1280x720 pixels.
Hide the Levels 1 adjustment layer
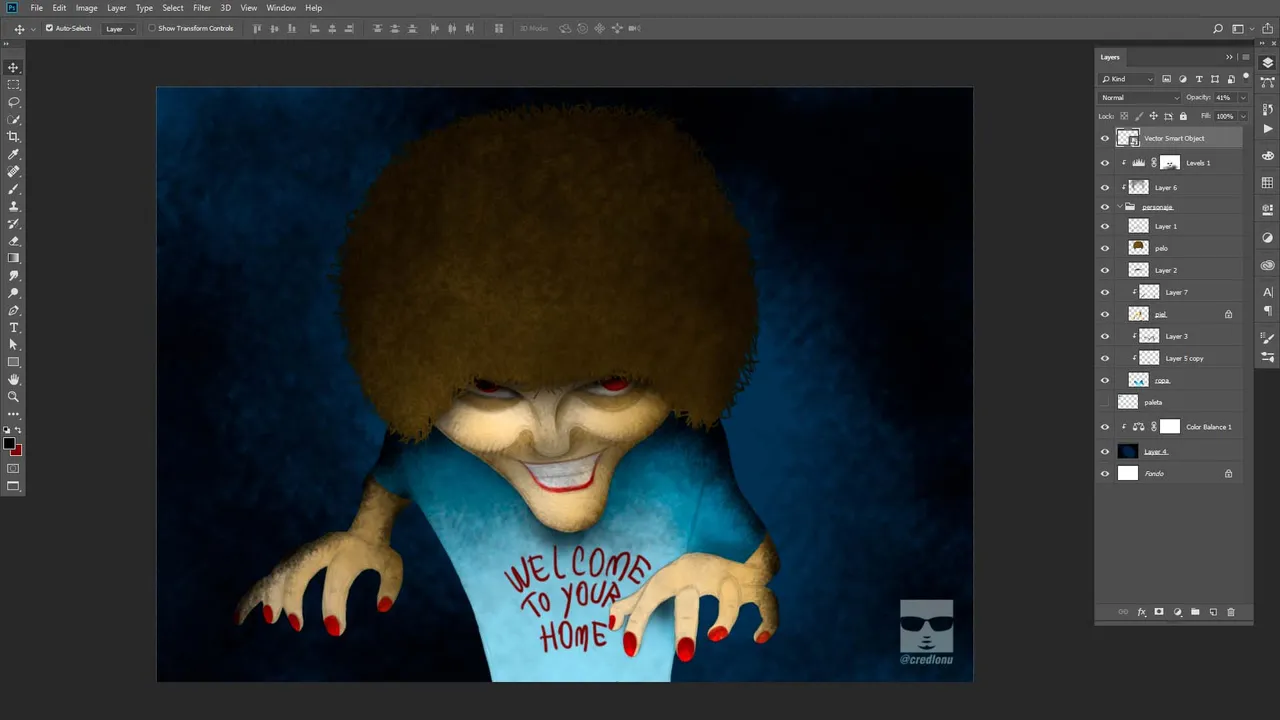[x=1105, y=163]
